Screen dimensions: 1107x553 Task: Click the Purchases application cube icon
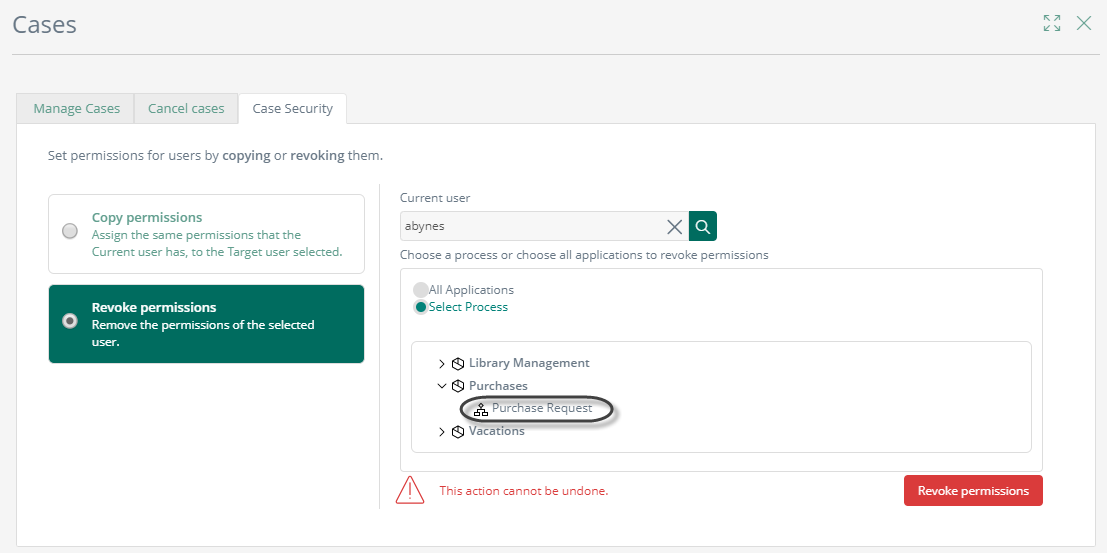pos(457,386)
